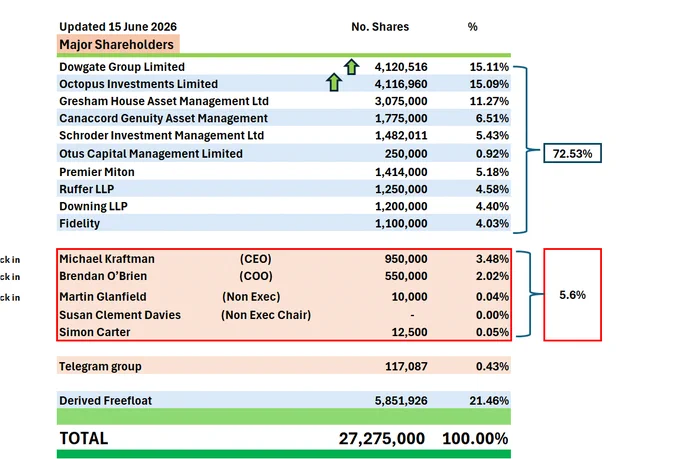Select the 21.46% freefloat percentage

[x=489, y=401]
